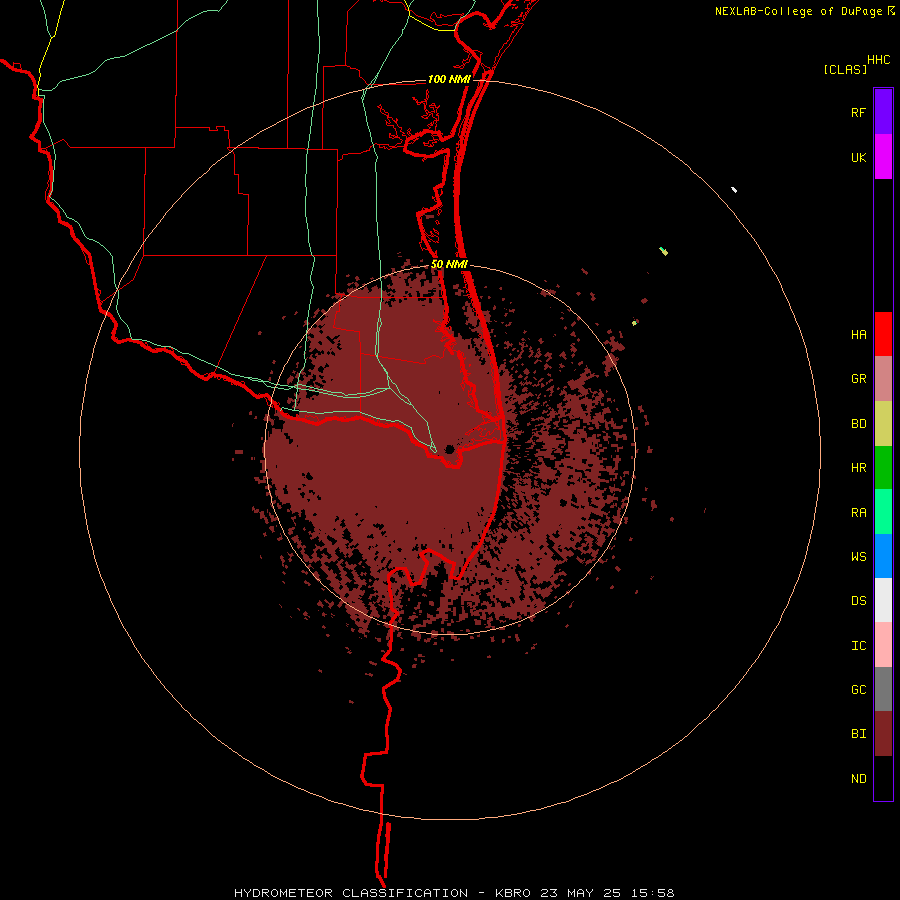This screenshot has height=900, width=900.
Task: Click the IC legend label
Action: click(x=858, y=645)
